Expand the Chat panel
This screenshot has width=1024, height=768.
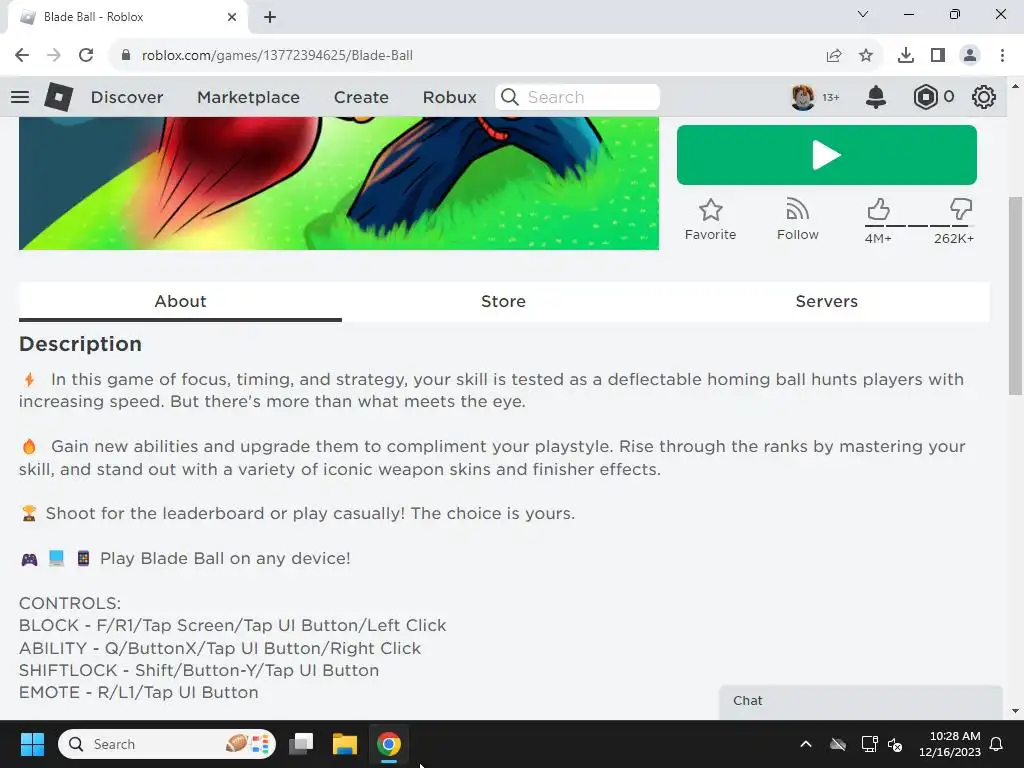tap(861, 701)
